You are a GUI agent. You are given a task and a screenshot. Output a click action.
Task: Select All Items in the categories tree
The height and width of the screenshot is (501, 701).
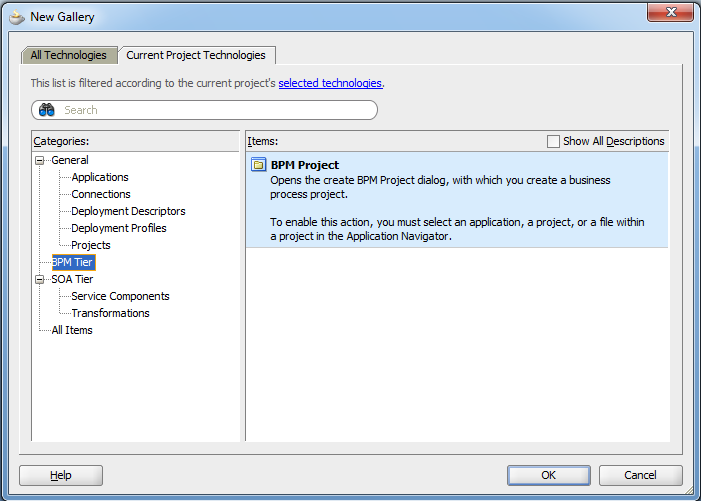tap(72, 330)
